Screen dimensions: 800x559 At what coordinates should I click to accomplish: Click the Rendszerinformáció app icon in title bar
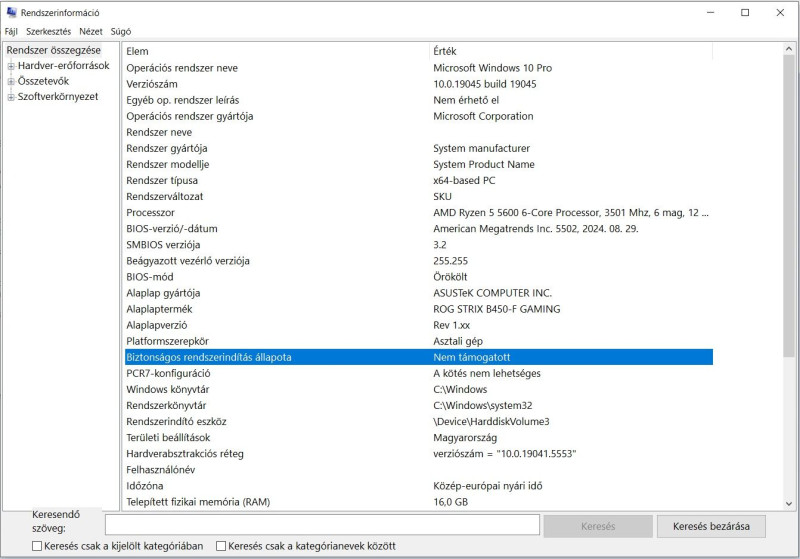11,12
